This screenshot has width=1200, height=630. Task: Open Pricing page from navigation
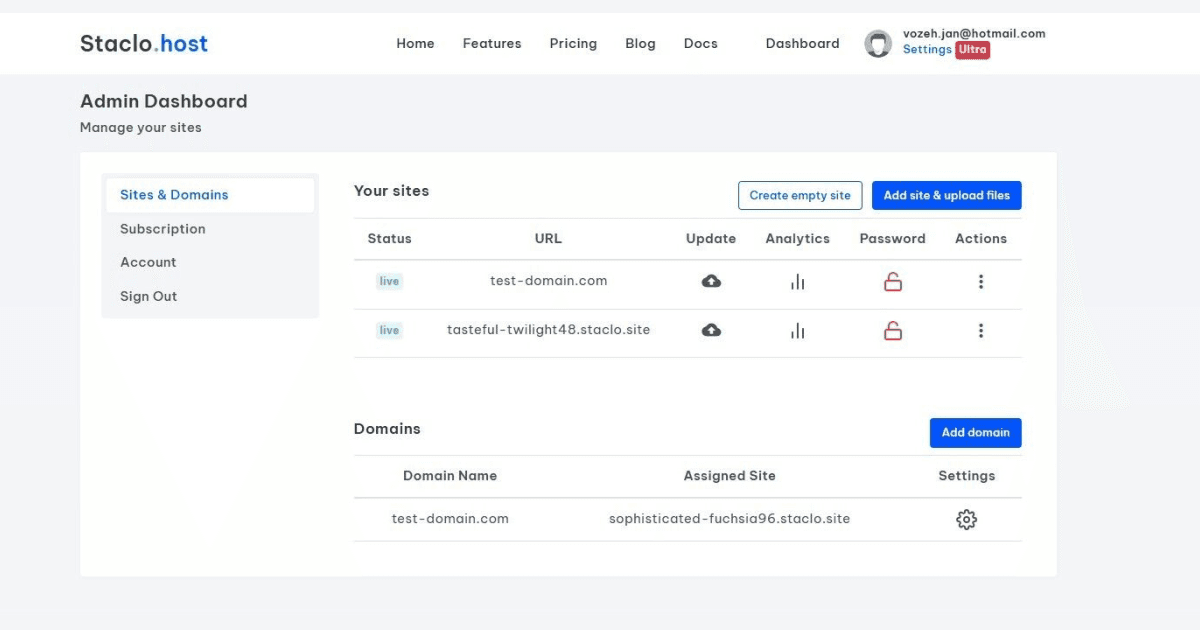point(573,43)
